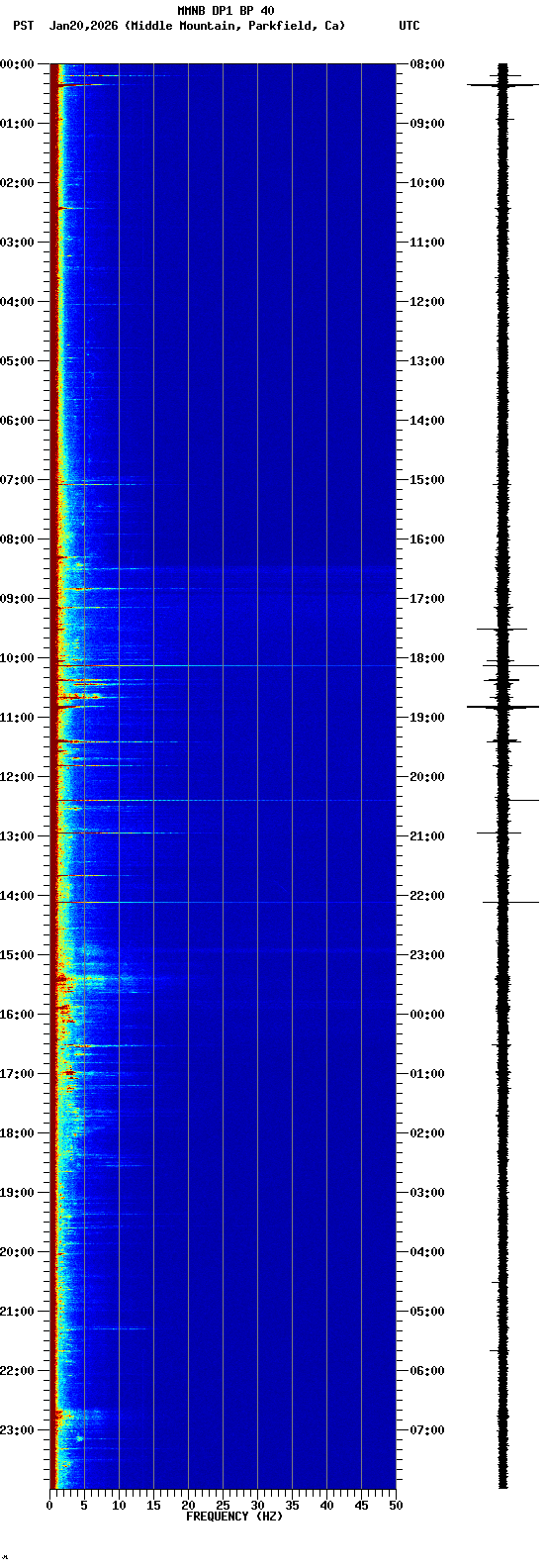Click the 04:00 label on the UTC axis

(x=427, y=1252)
